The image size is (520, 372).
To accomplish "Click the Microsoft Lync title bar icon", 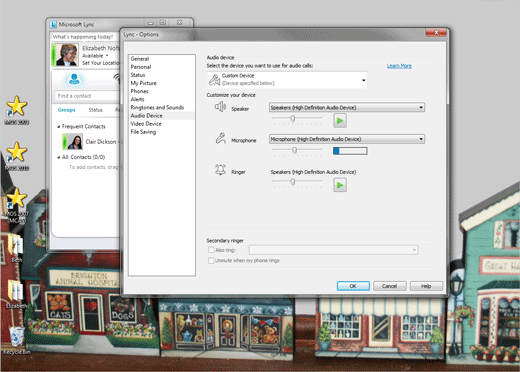I will [x=53, y=24].
